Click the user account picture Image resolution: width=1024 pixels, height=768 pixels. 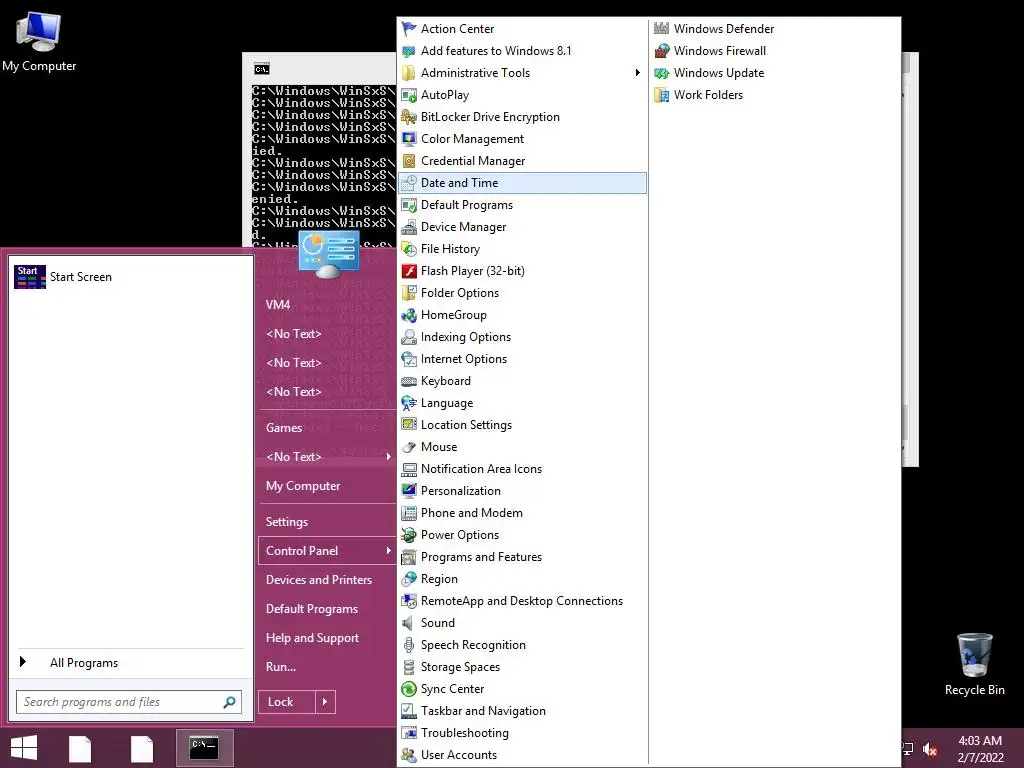click(x=329, y=255)
